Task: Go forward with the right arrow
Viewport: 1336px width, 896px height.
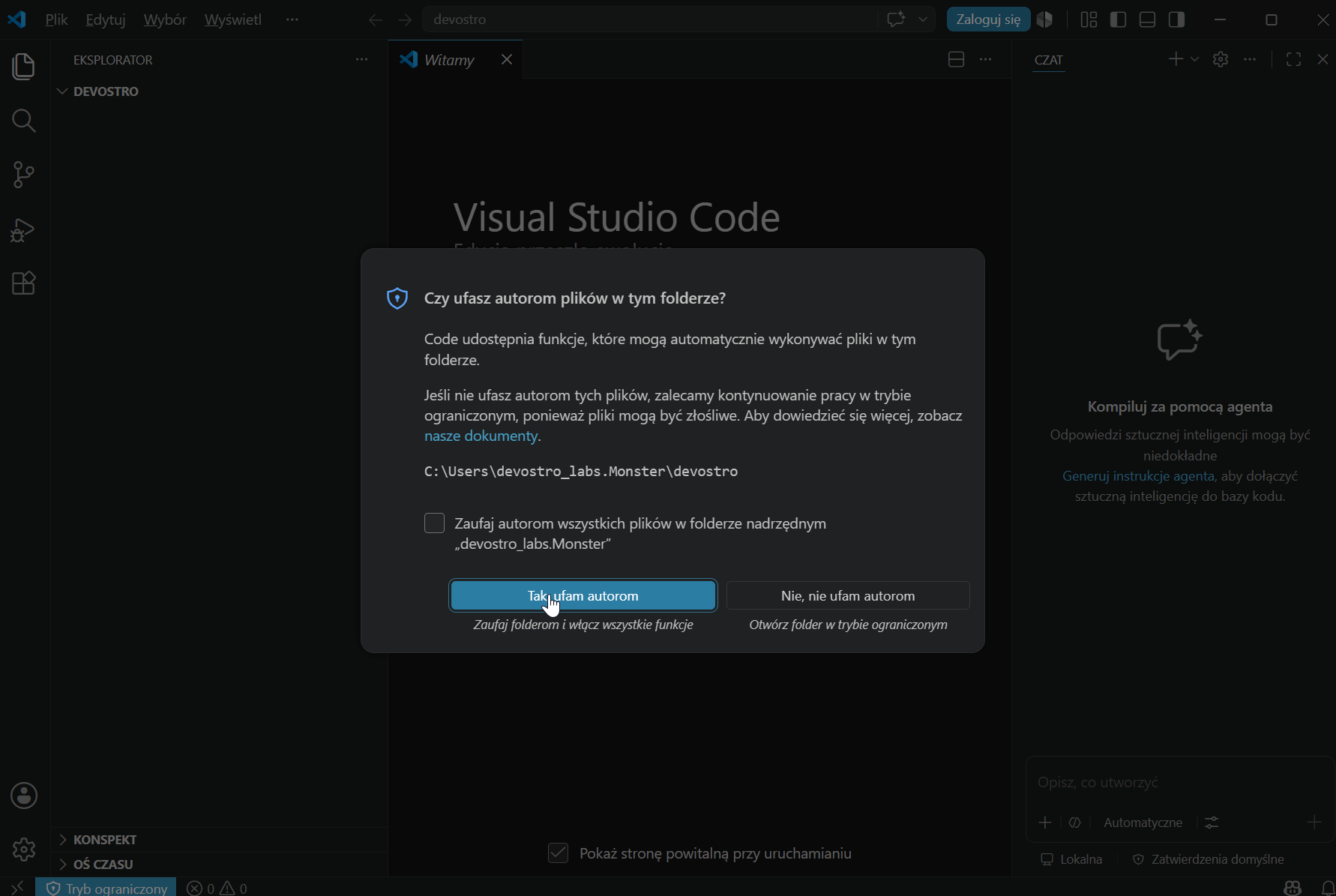Action: click(405, 19)
